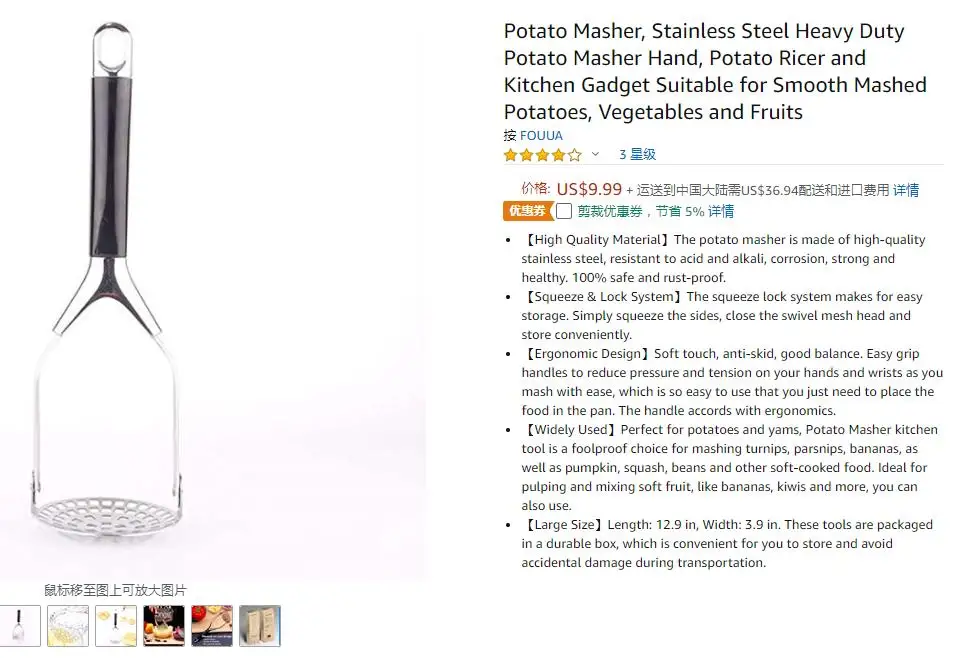Image resolution: width=956 pixels, height=658 pixels.
Task: Click the High Quality Material bullet text
Action: click(723, 258)
